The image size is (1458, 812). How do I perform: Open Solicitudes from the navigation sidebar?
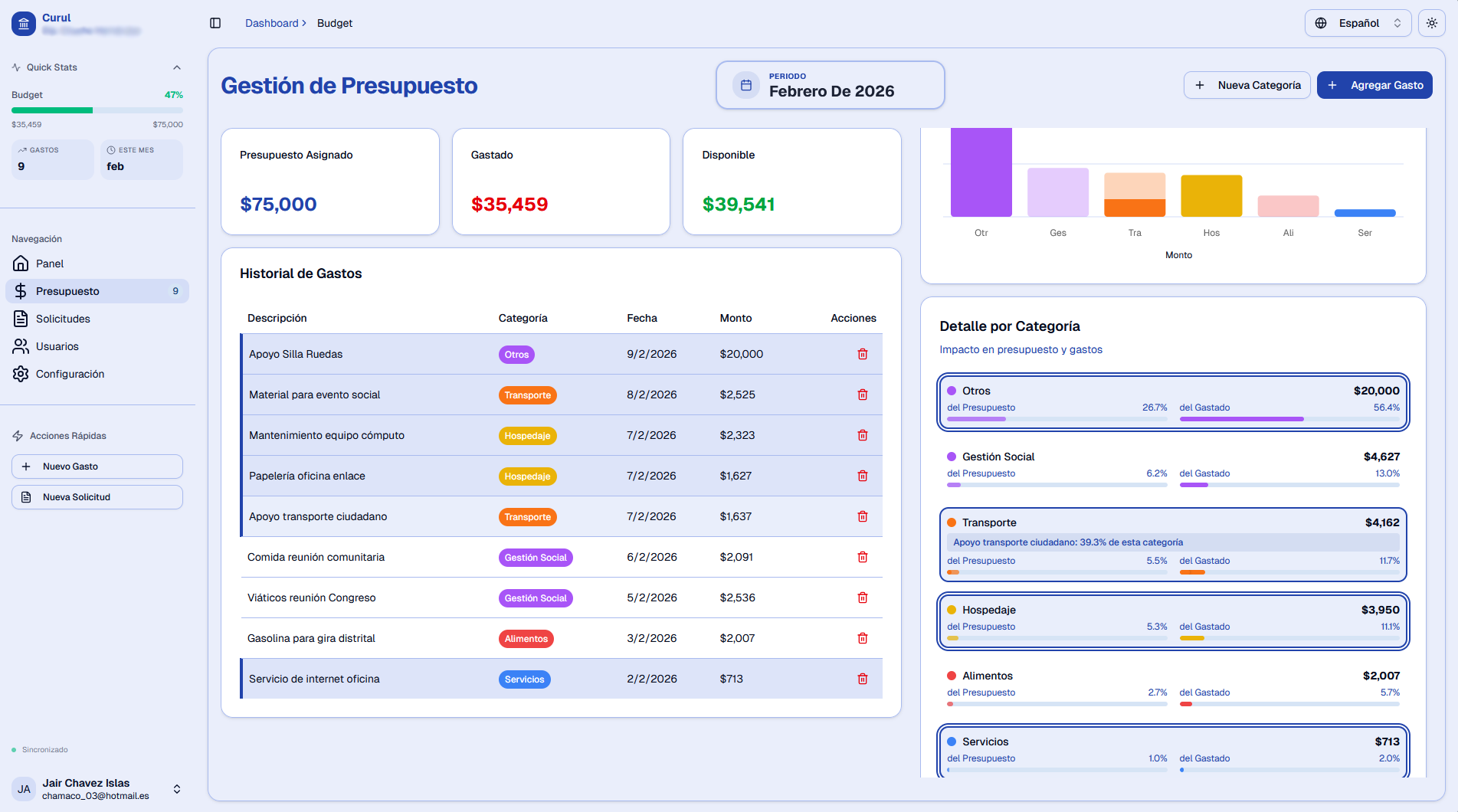[62, 319]
